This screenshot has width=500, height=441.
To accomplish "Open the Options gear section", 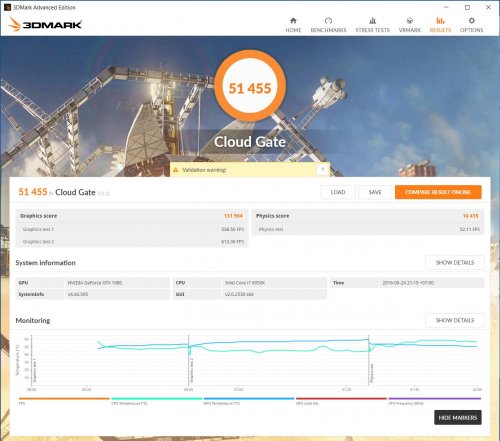I will (x=471, y=25).
